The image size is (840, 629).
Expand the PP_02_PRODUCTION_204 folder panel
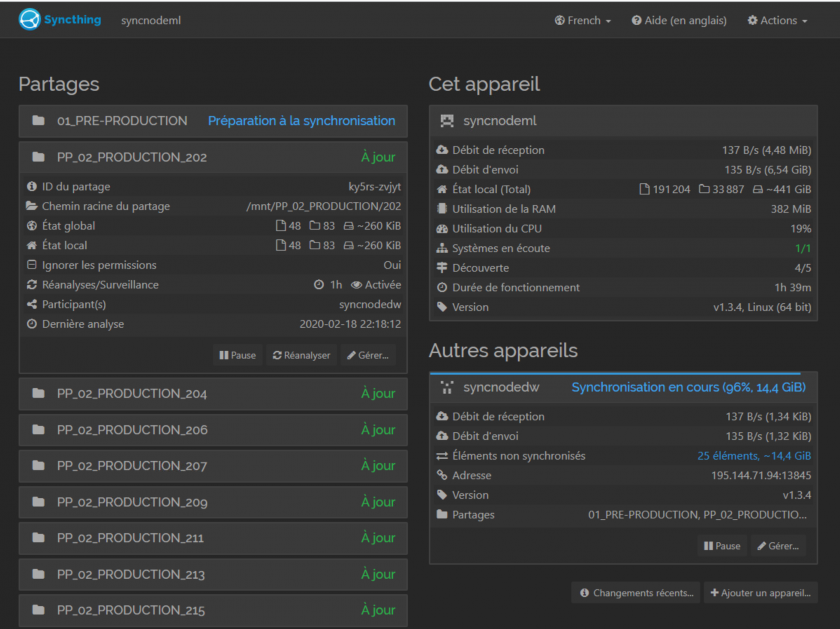213,394
